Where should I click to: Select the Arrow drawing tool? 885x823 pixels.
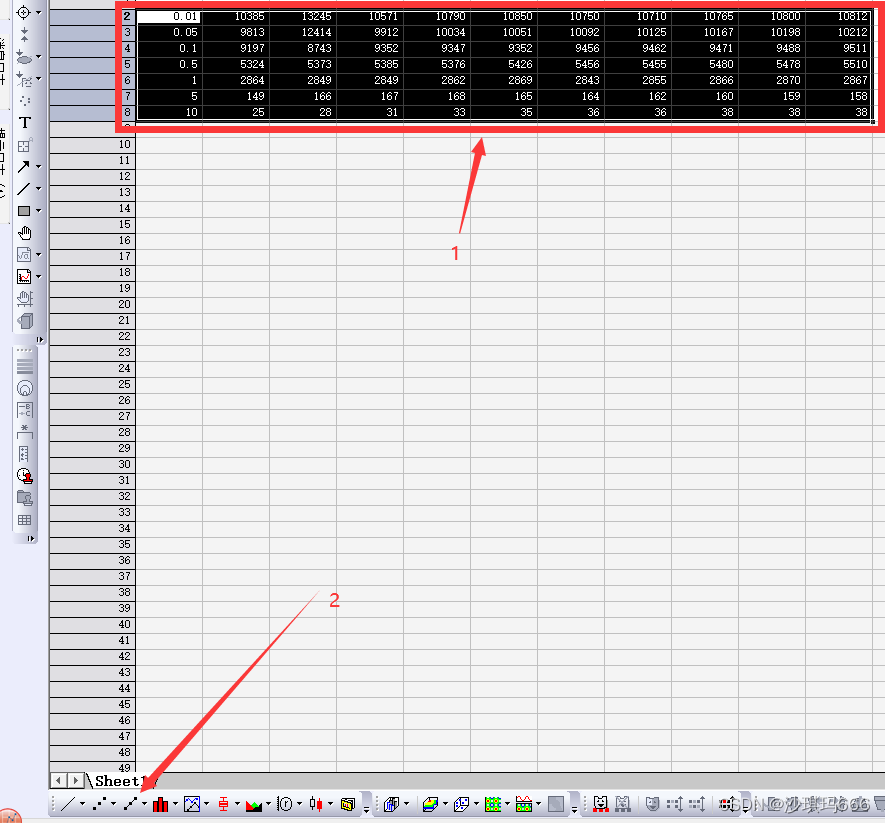[24, 167]
